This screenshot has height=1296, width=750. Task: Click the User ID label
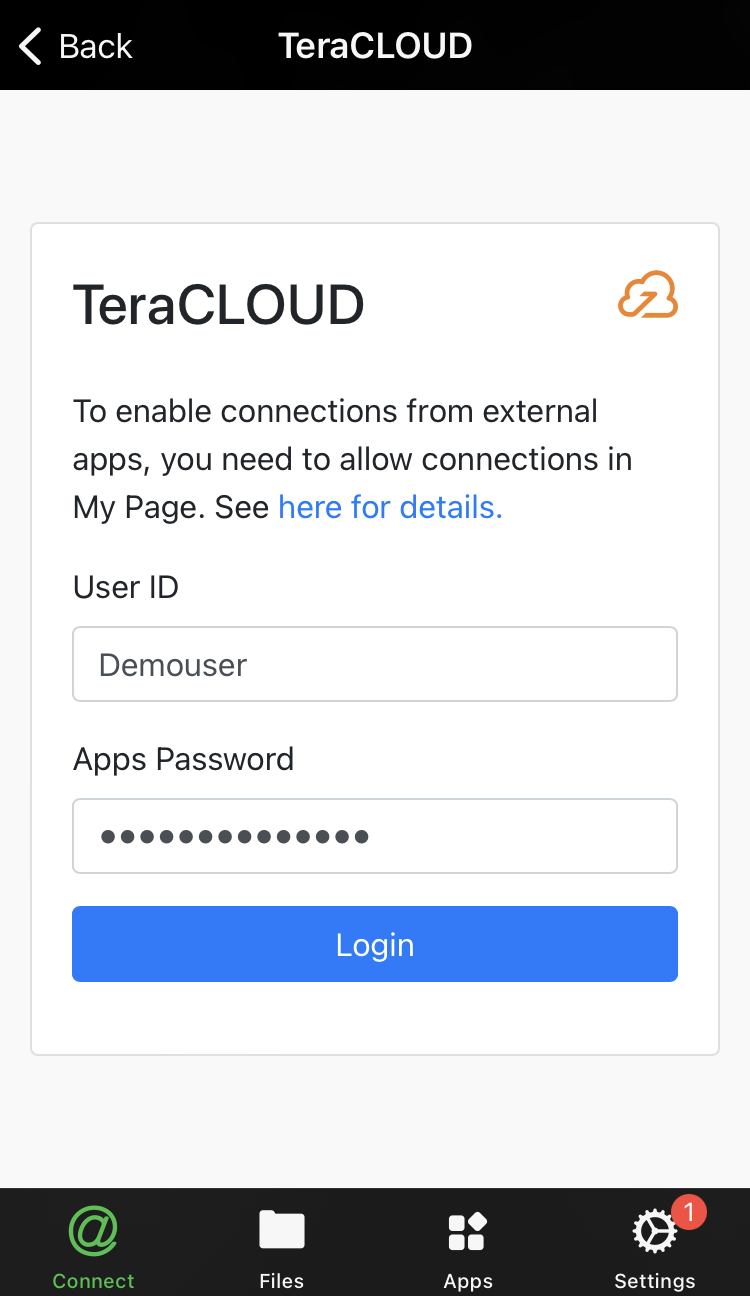(x=126, y=587)
